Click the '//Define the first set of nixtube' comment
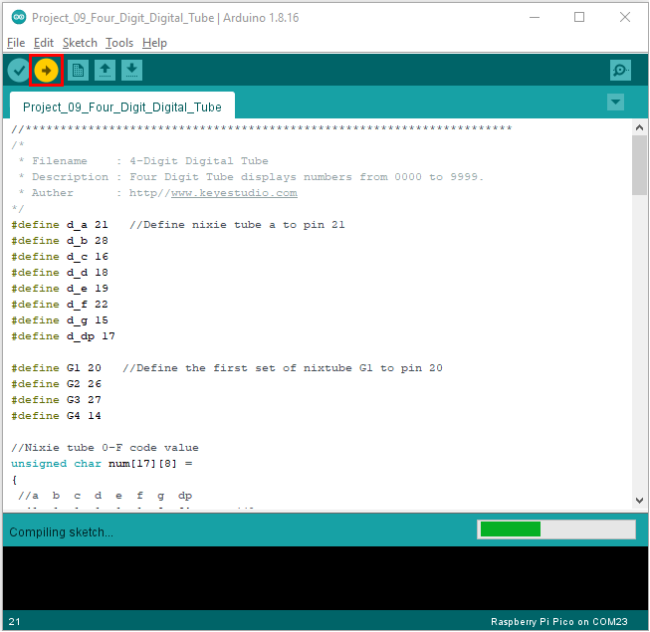This screenshot has width=650, height=632. [282, 368]
